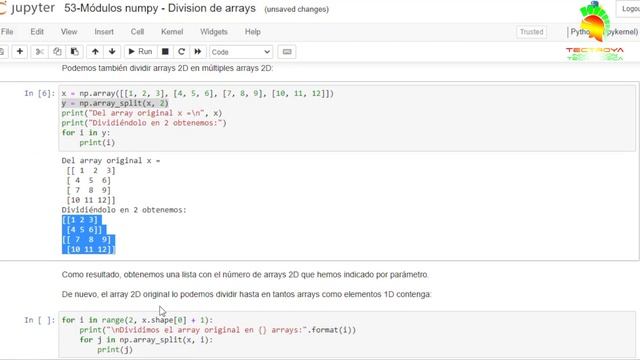Open the Cell menu
The height and width of the screenshot is (360, 640).
[x=137, y=32]
